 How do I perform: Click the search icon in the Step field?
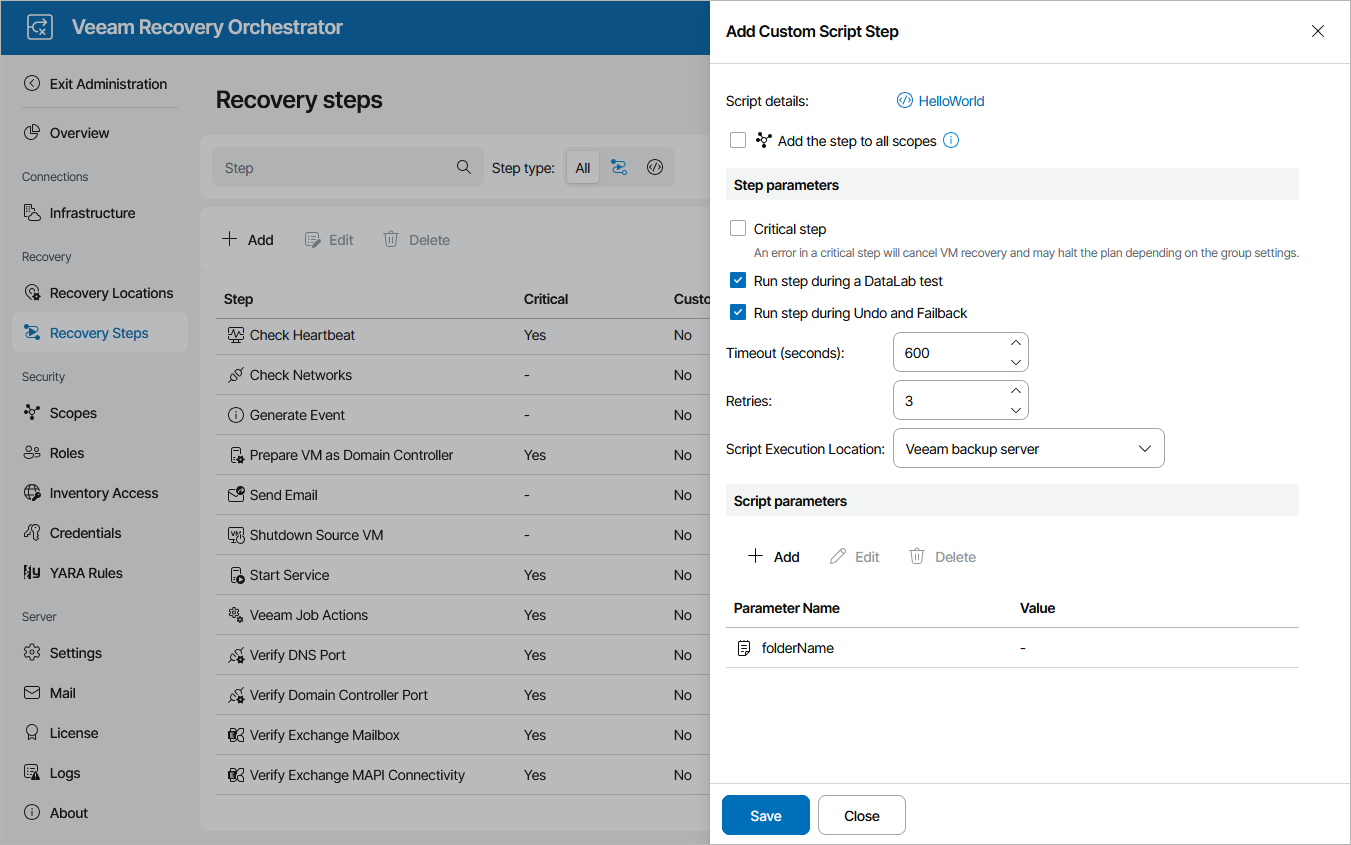[x=464, y=166]
